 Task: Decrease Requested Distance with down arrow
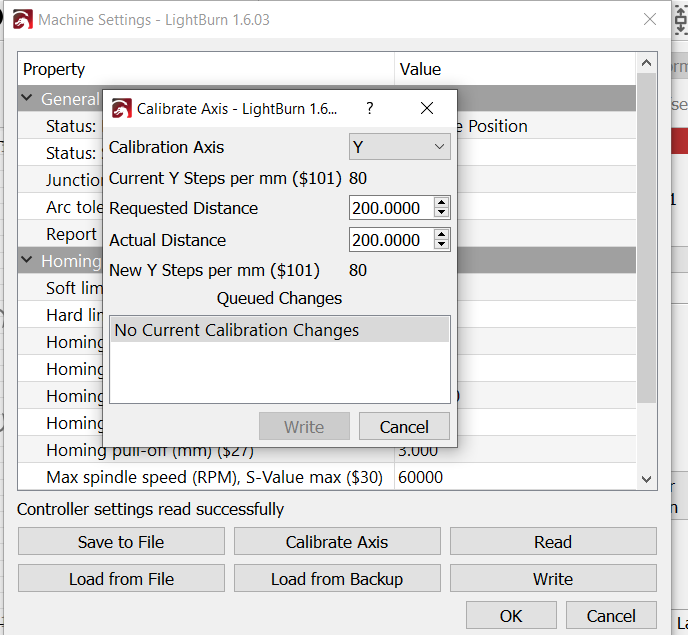coord(441,213)
